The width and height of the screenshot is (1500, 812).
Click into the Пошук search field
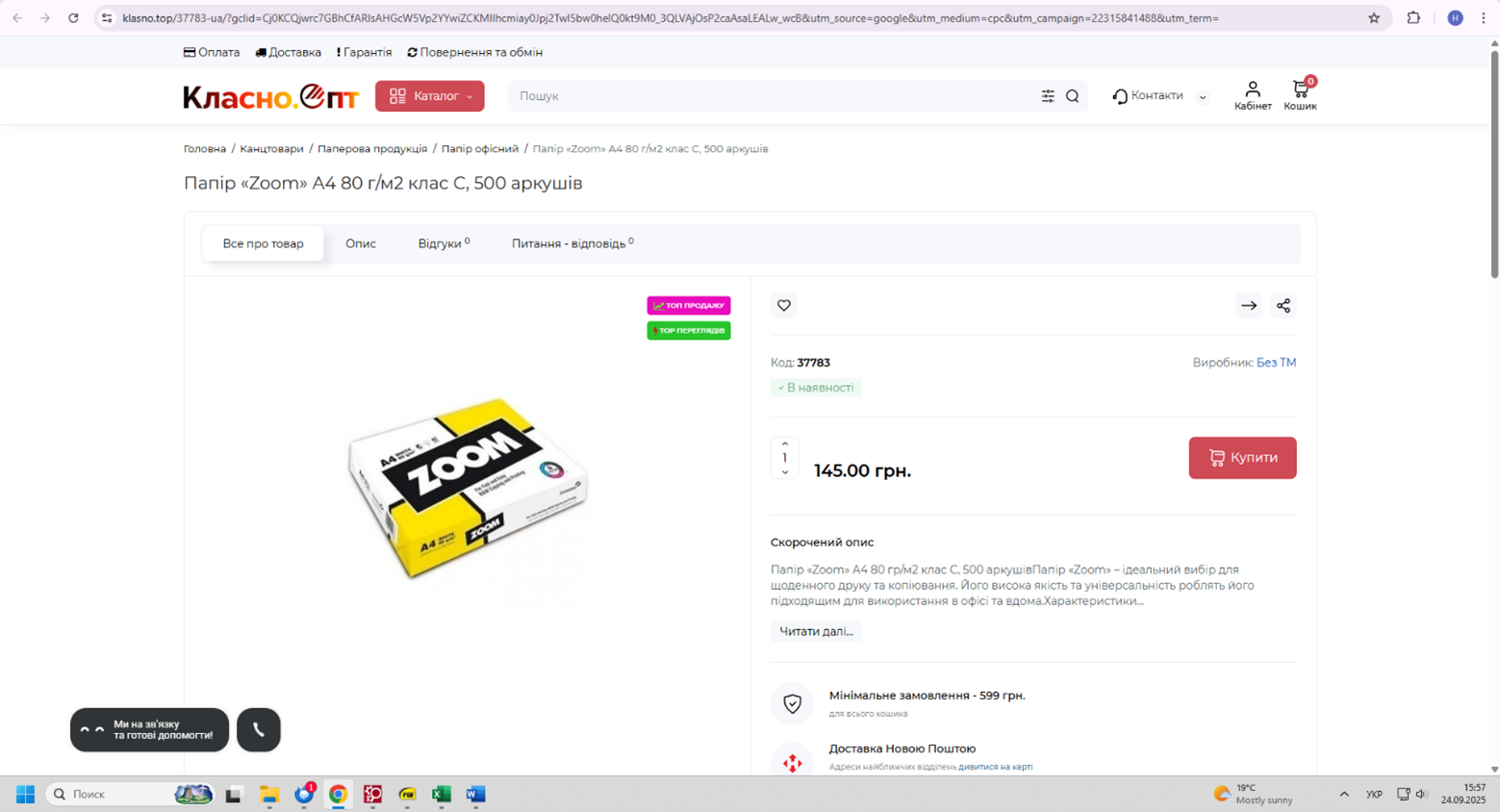[770, 96]
